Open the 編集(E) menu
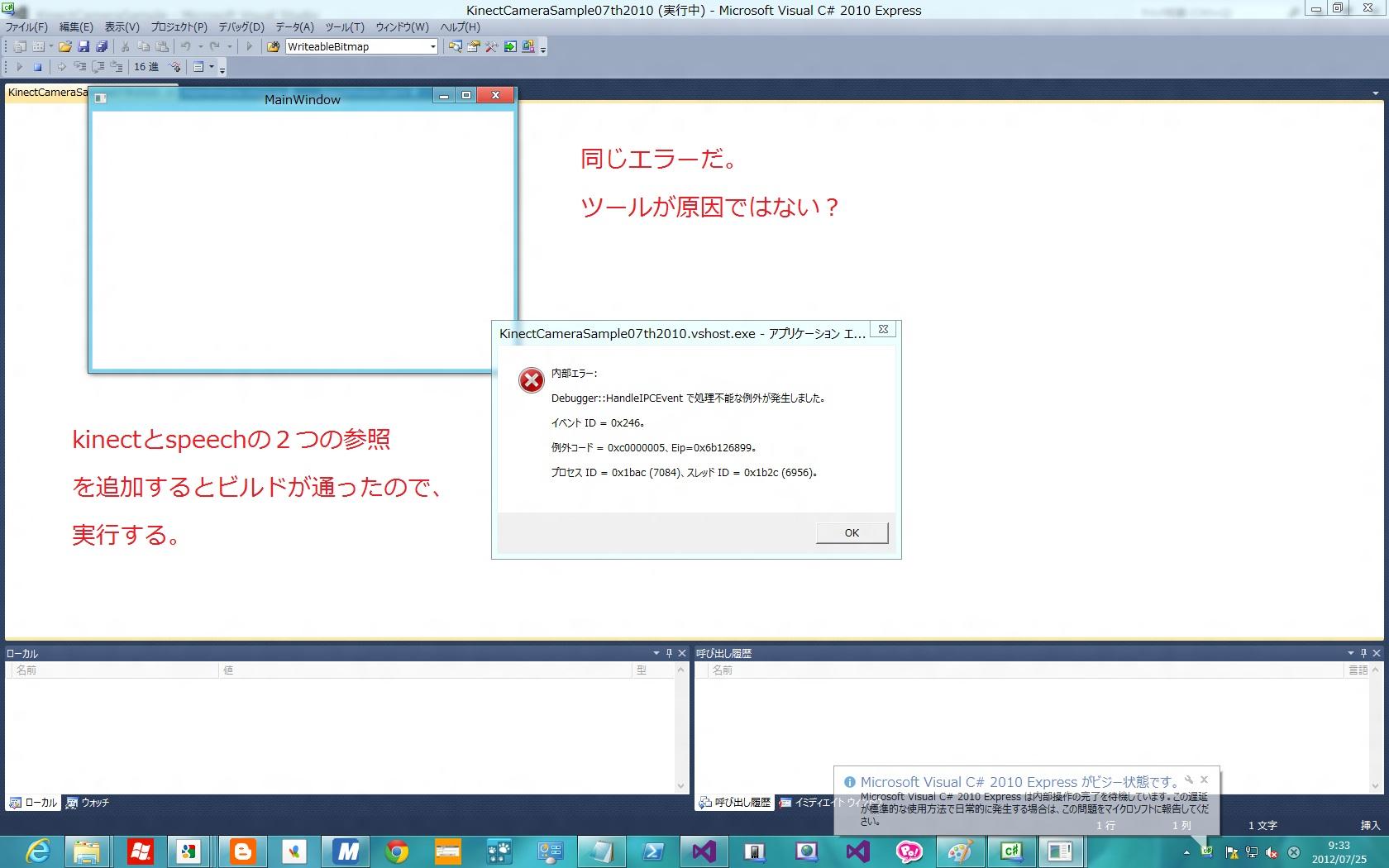The height and width of the screenshot is (868, 1389). click(x=76, y=27)
